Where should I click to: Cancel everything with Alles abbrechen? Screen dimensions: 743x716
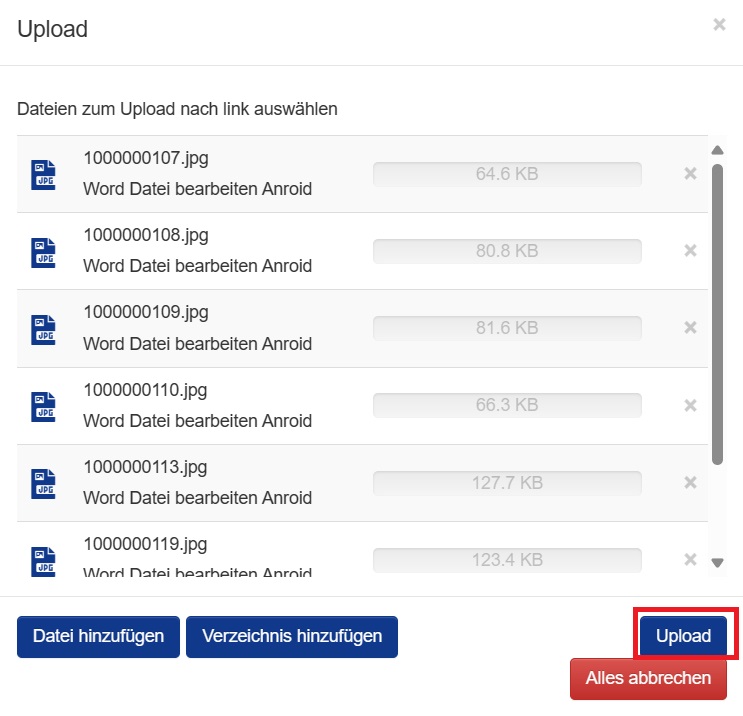(x=648, y=679)
